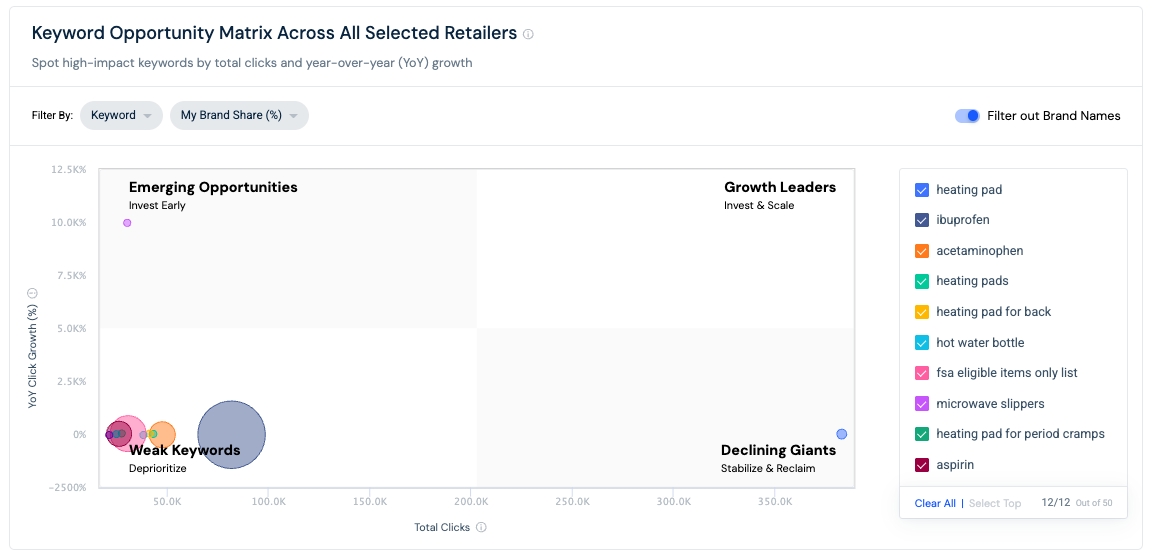Click the large ibuprofen bubble
This screenshot has width=1160, height=556.
232,435
